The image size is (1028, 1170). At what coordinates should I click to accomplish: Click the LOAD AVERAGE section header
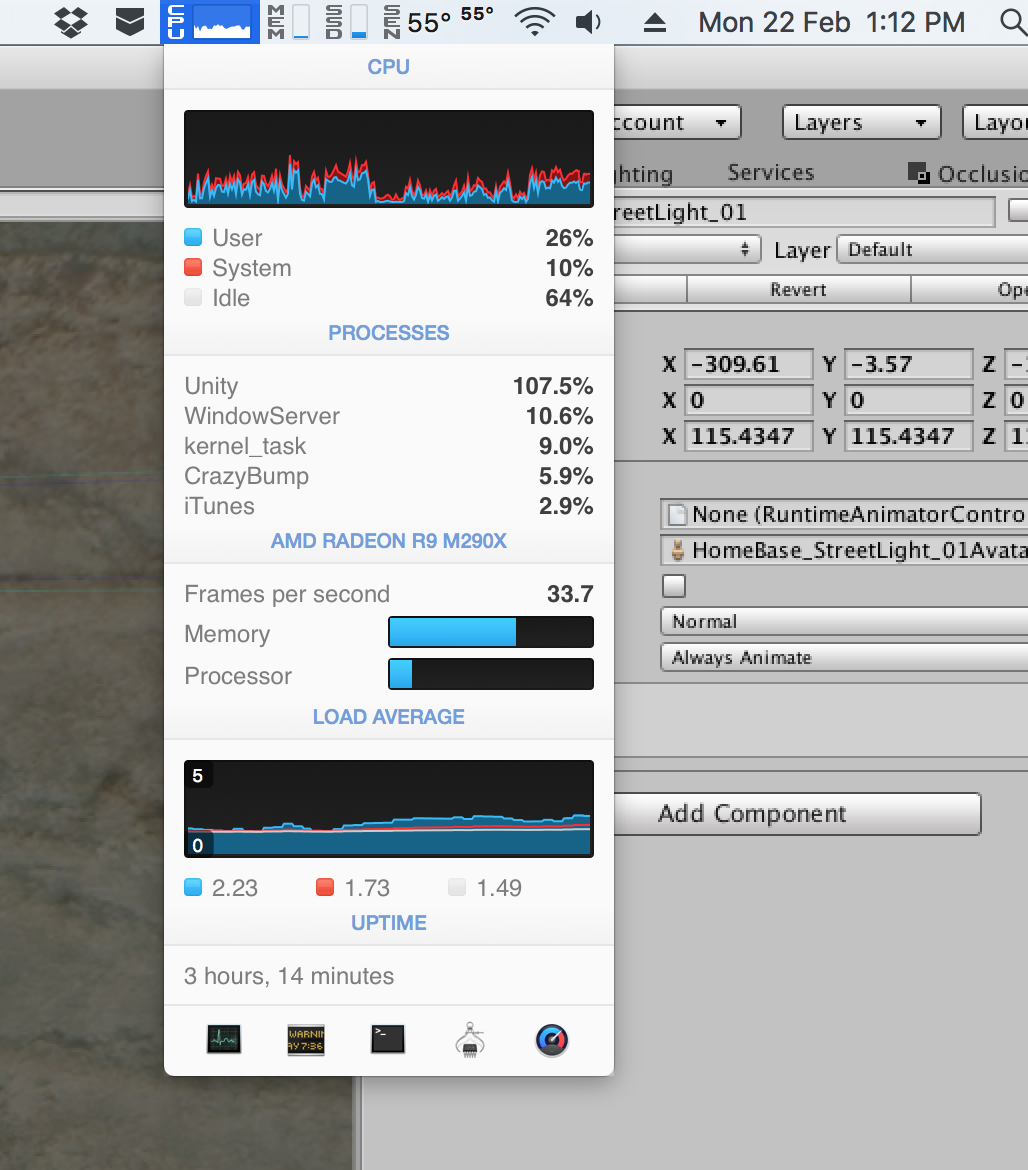pyautogui.click(x=389, y=717)
